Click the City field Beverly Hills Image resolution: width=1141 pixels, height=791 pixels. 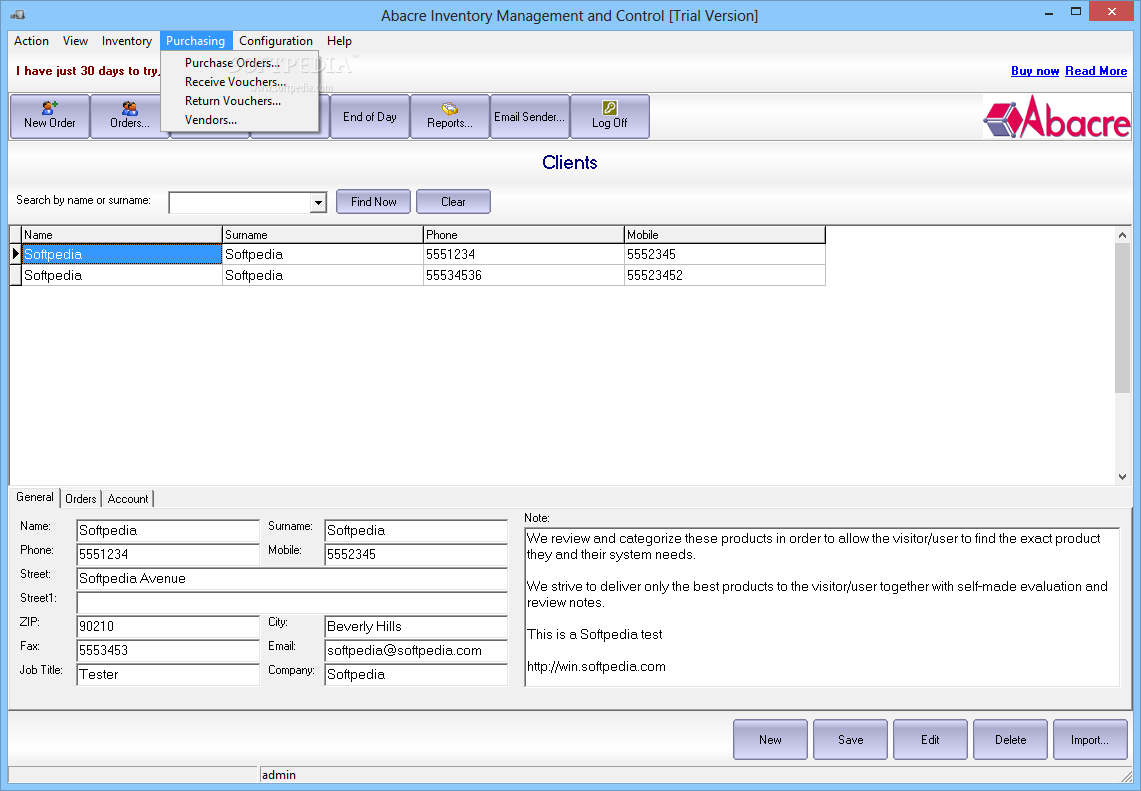(416, 627)
